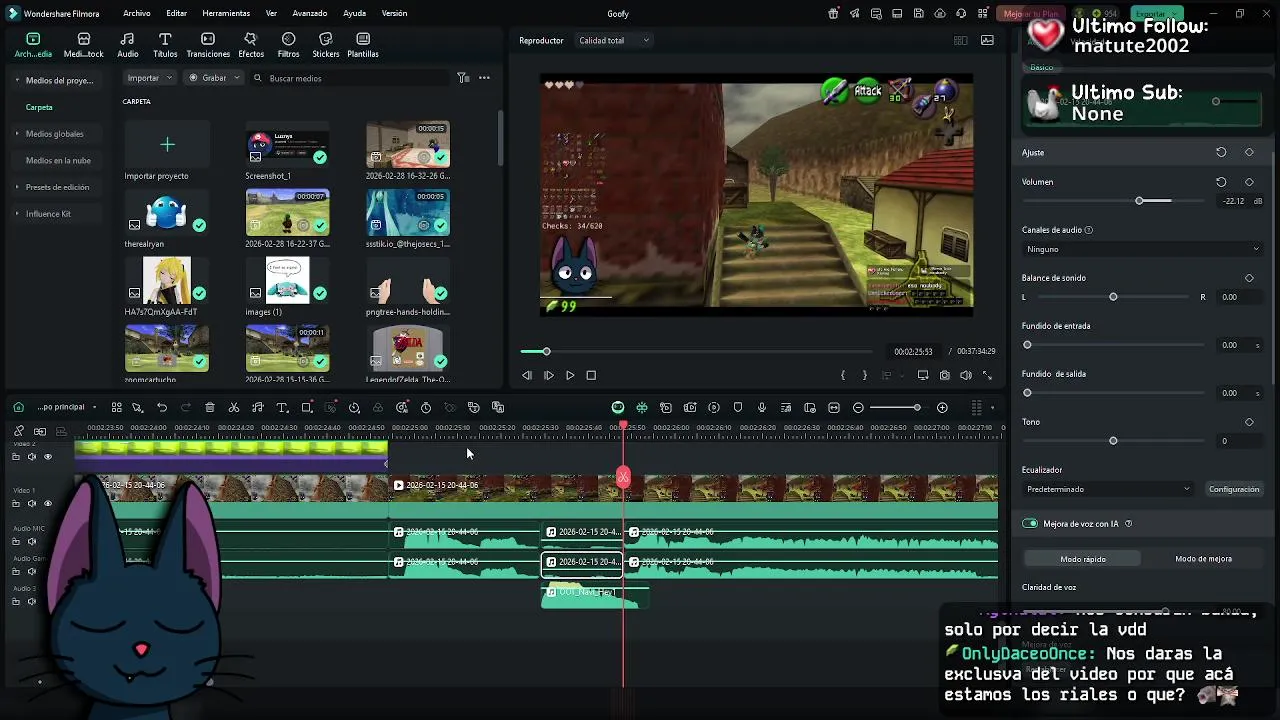Expand the Presets de edición tree item
This screenshot has height=720, width=1280.
[17, 187]
